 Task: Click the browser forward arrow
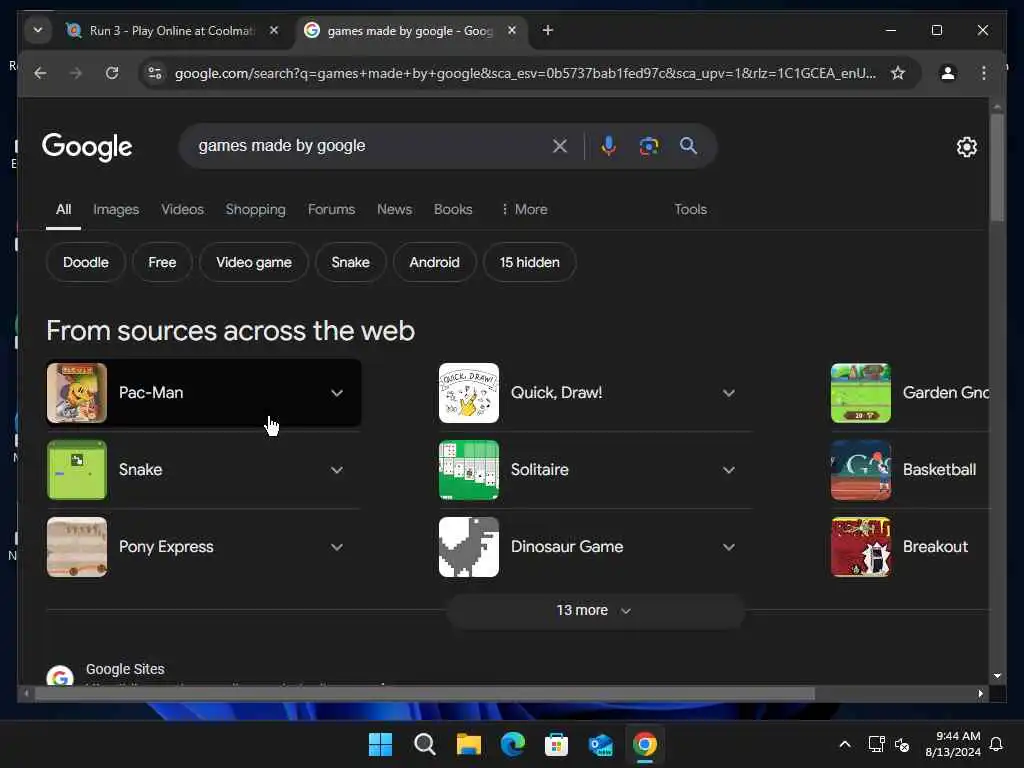tap(76, 73)
